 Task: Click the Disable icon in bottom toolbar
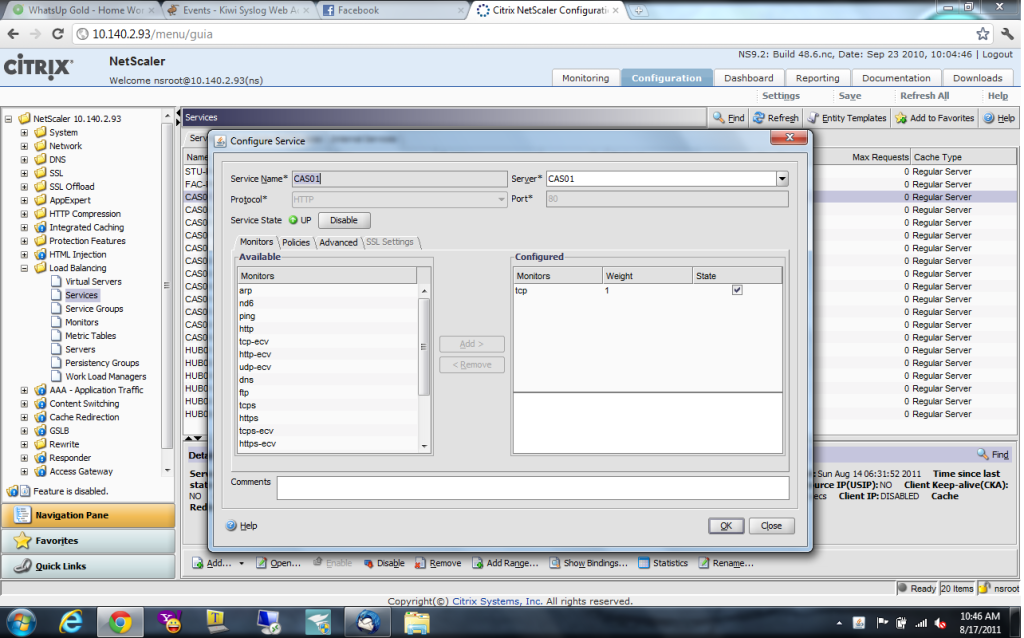(368, 563)
